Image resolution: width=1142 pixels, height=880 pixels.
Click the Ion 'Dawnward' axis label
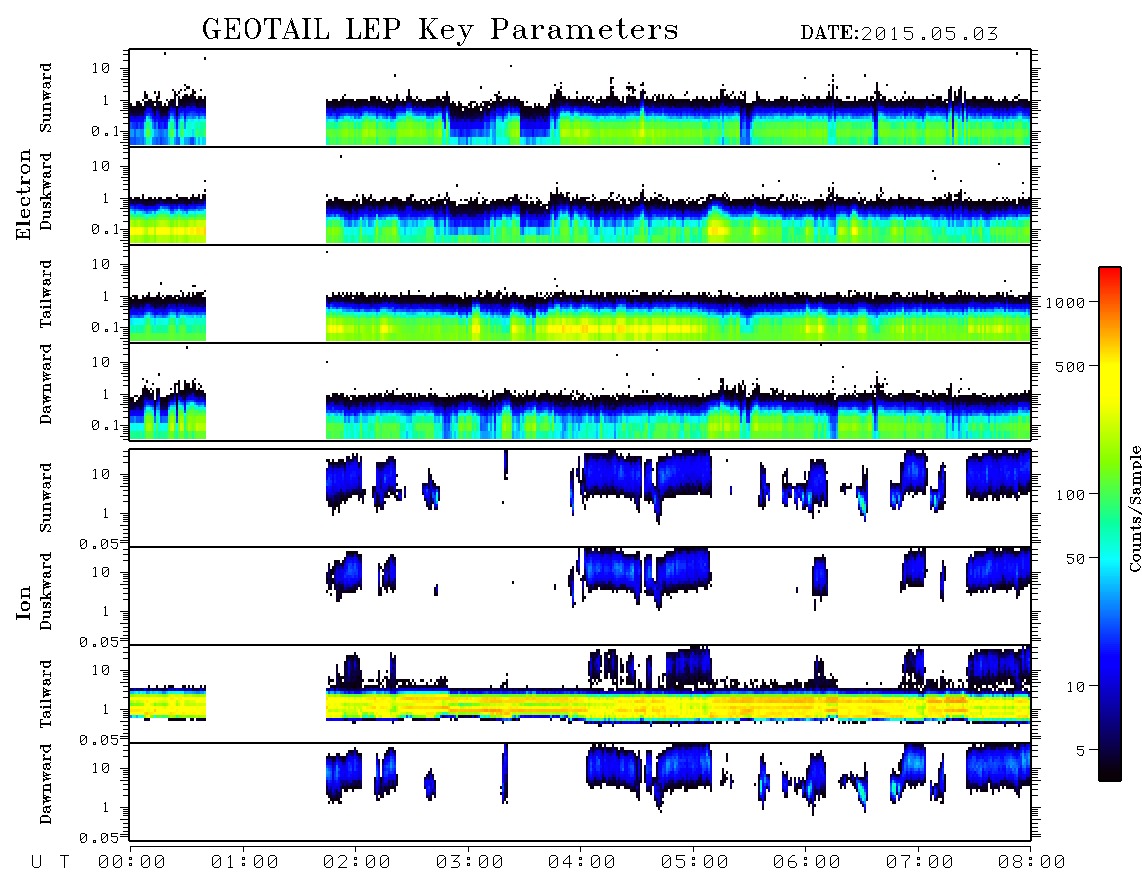click(45, 784)
